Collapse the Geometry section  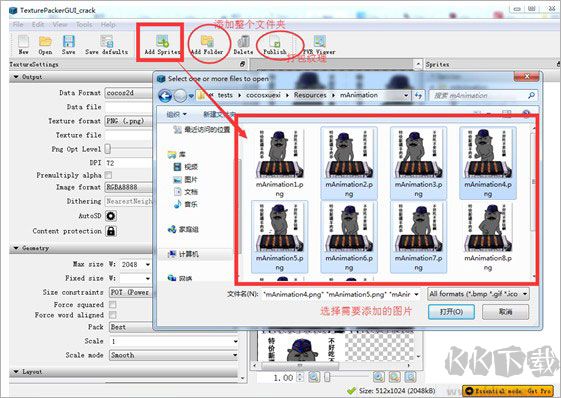pyautogui.click(x=16, y=248)
